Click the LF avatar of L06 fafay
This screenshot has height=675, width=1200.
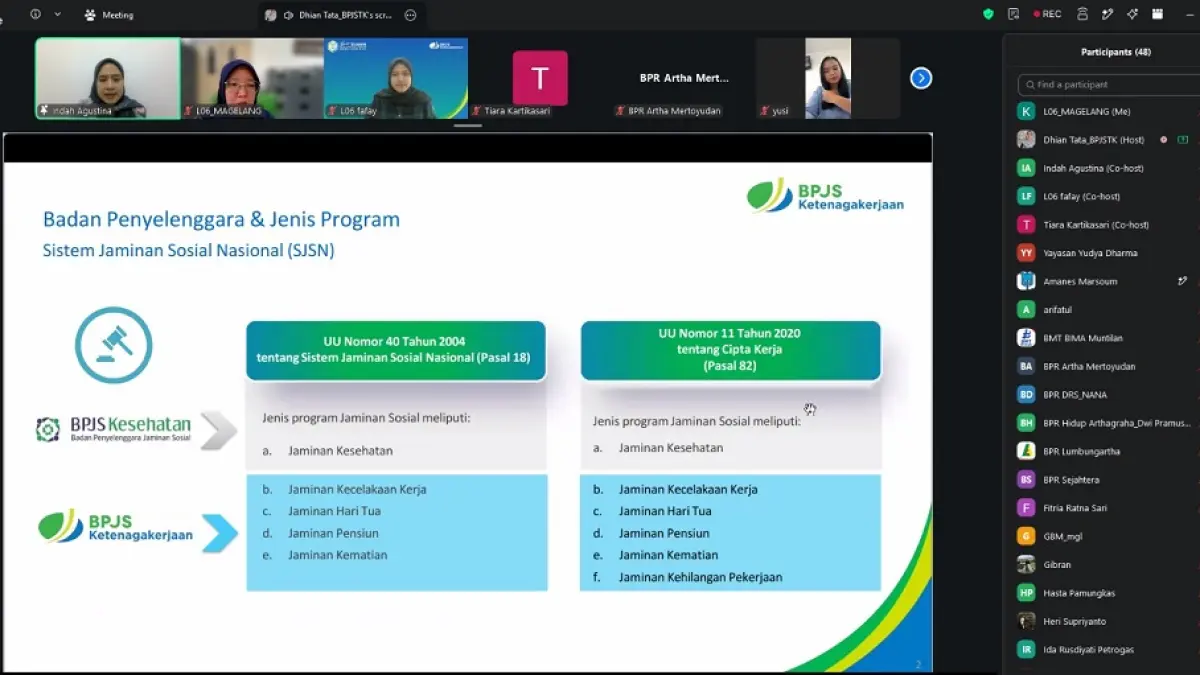click(1026, 196)
